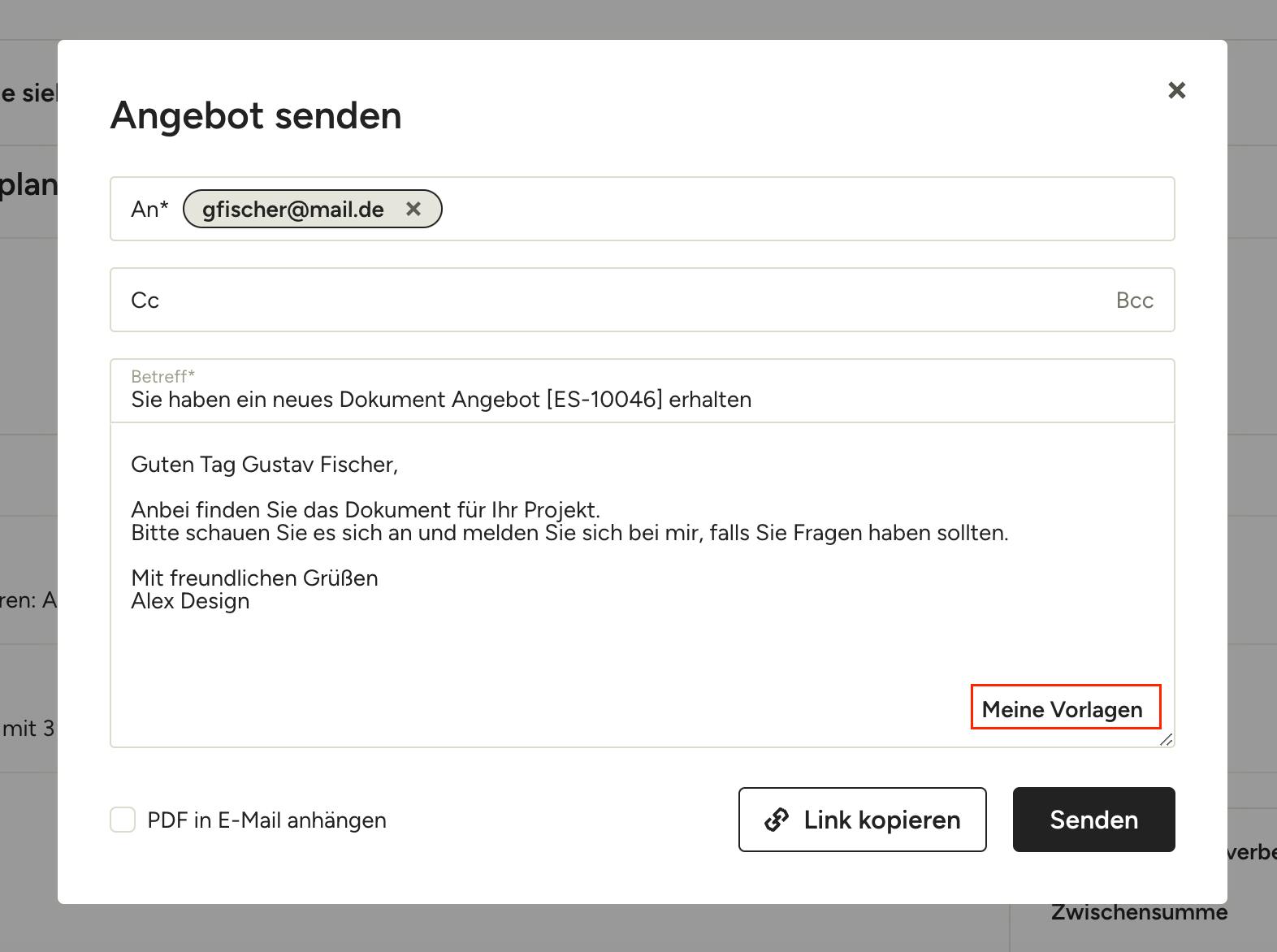Click the 'Guten Tag Gustav Fischer' greeting line
Viewport: 1277px width, 952px height.
pos(264,465)
